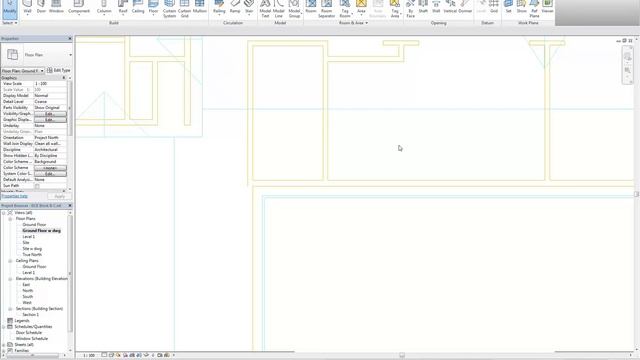
Task: Select the Section 1 view
Action: [x=31, y=315]
